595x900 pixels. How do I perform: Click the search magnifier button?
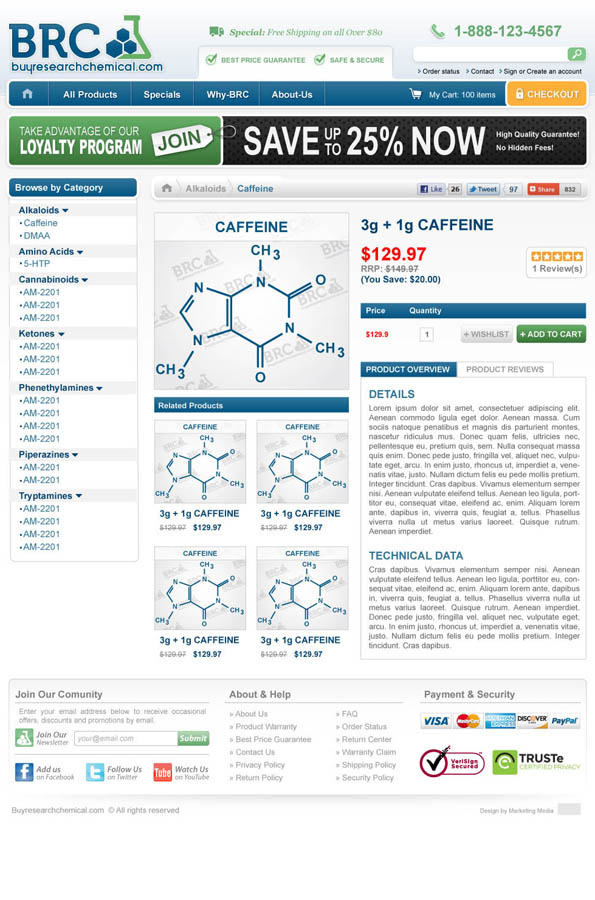(x=576, y=54)
